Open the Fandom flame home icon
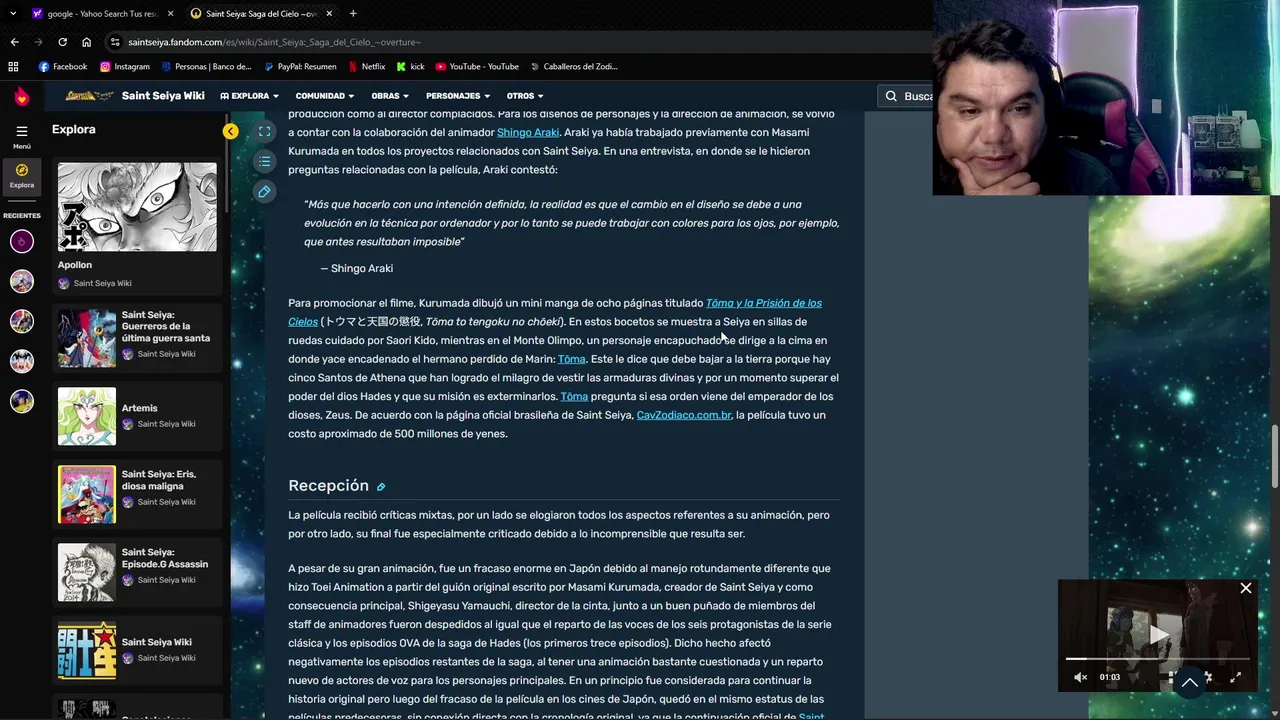This screenshot has width=1280, height=720. [21, 96]
